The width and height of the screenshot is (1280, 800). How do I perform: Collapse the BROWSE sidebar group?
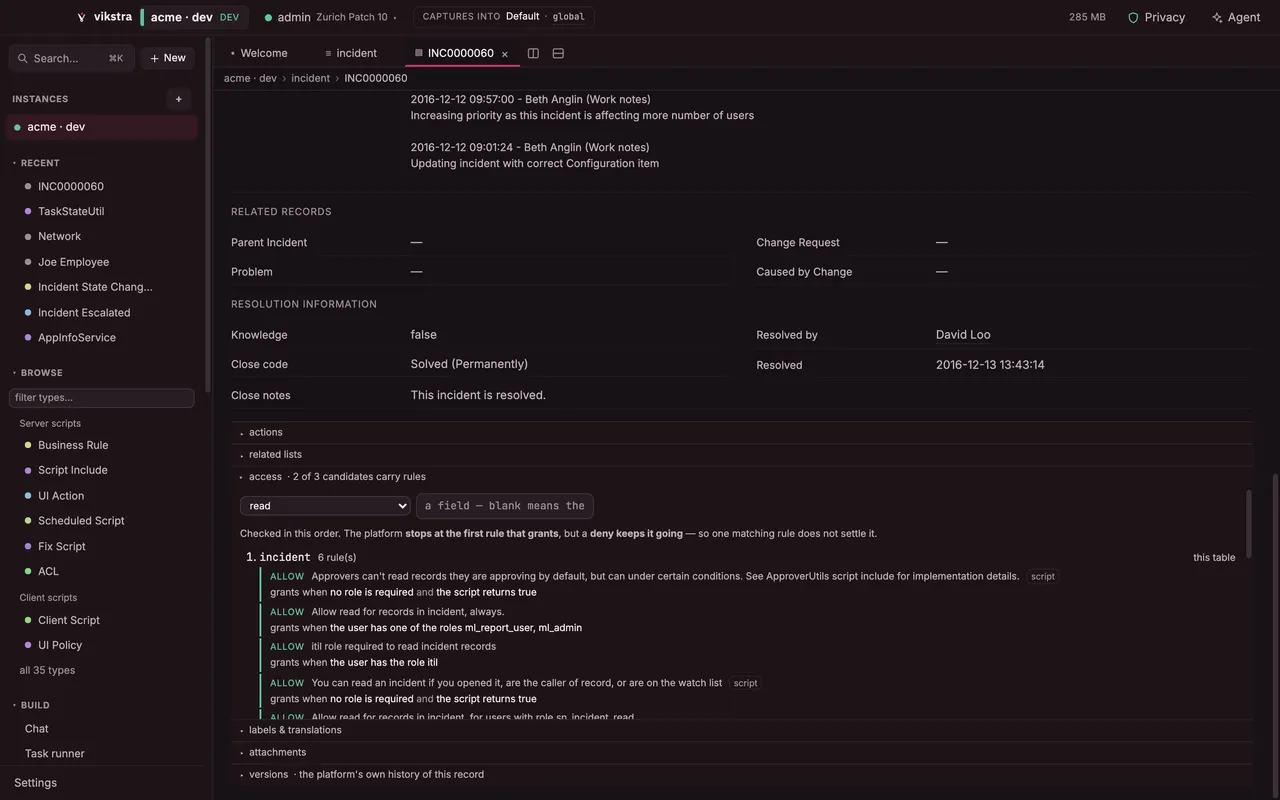tap(37, 373)
